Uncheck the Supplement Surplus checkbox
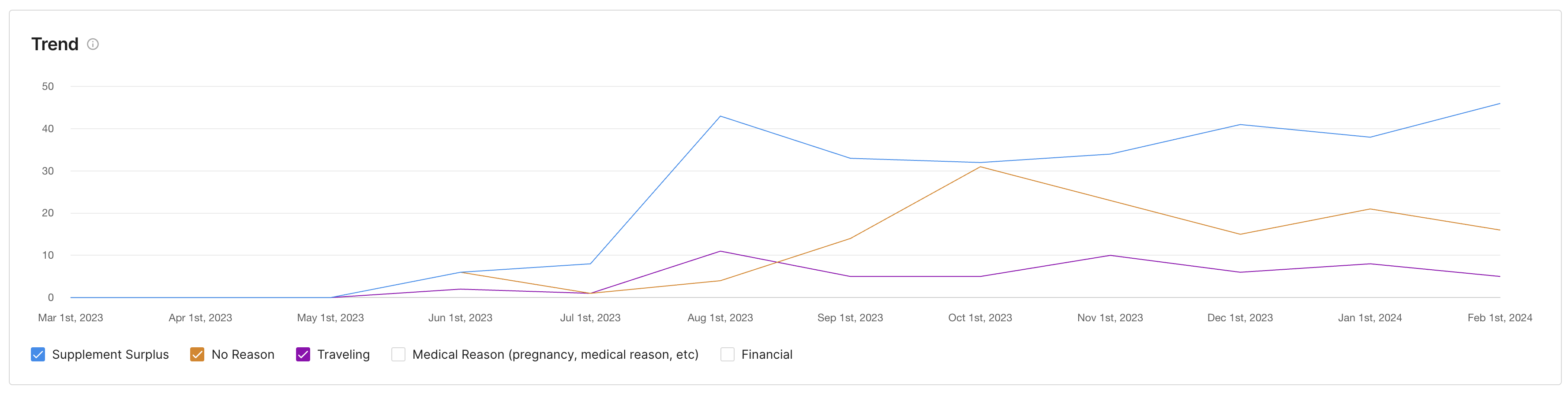The width and height of the screenshot is (1568, 394). [x=38, y=354]
